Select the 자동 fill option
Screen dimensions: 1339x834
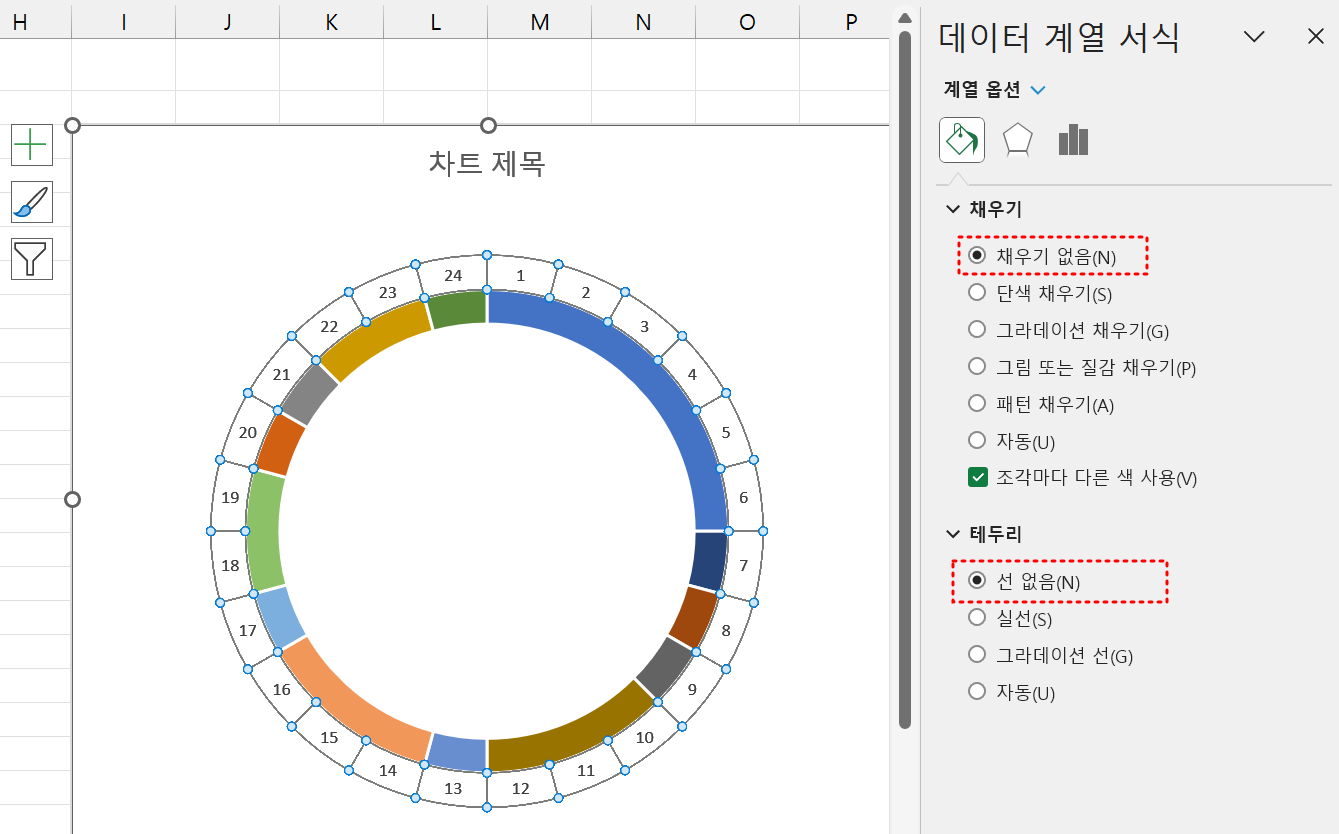976,440
